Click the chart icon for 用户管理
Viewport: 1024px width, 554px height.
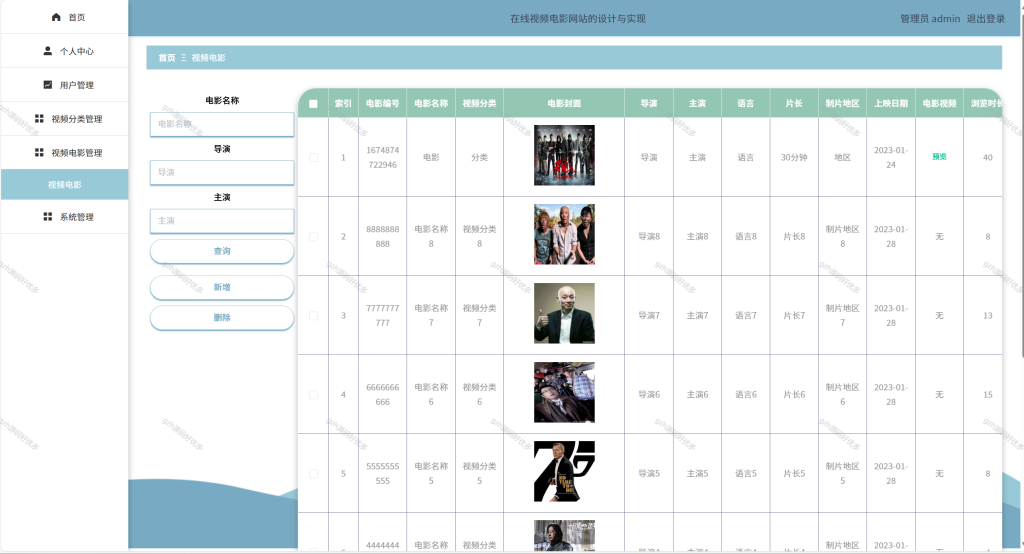tap(48, 84)
